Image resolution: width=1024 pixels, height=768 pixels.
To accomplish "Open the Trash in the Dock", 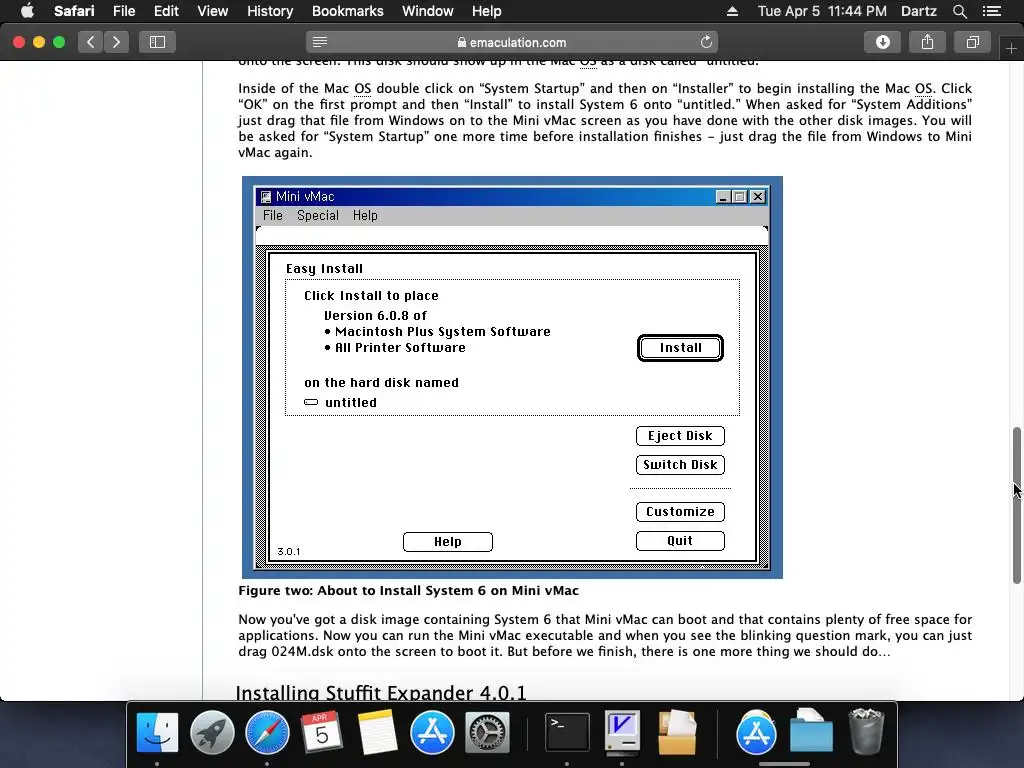I will point(866,732).
